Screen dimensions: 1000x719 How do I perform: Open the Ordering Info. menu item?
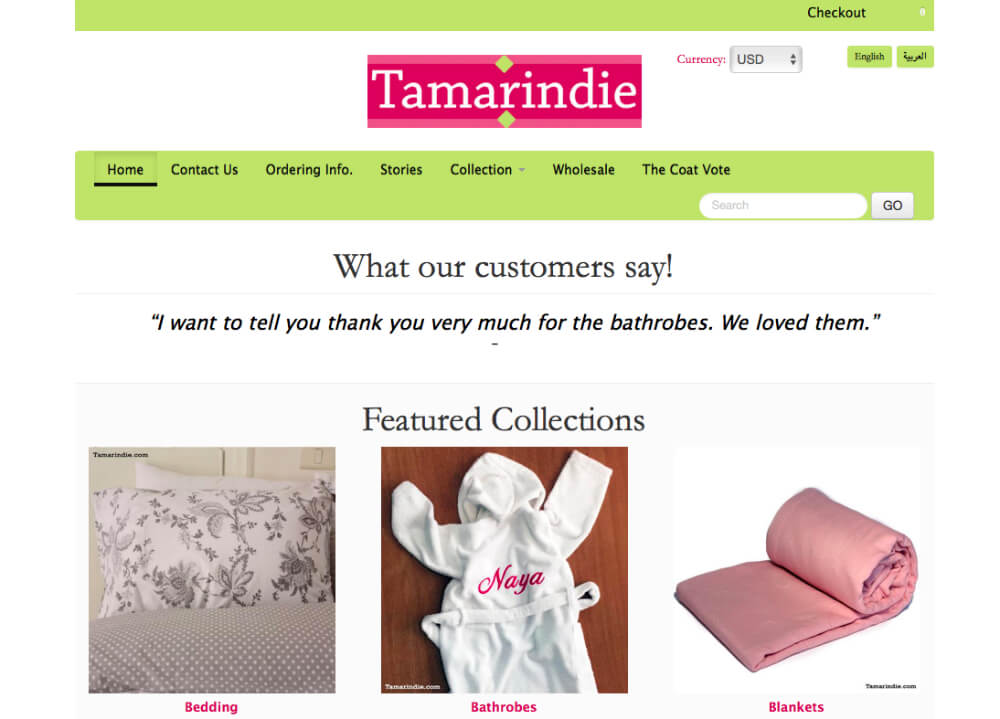pyautogui.click(x=309, y=170)
